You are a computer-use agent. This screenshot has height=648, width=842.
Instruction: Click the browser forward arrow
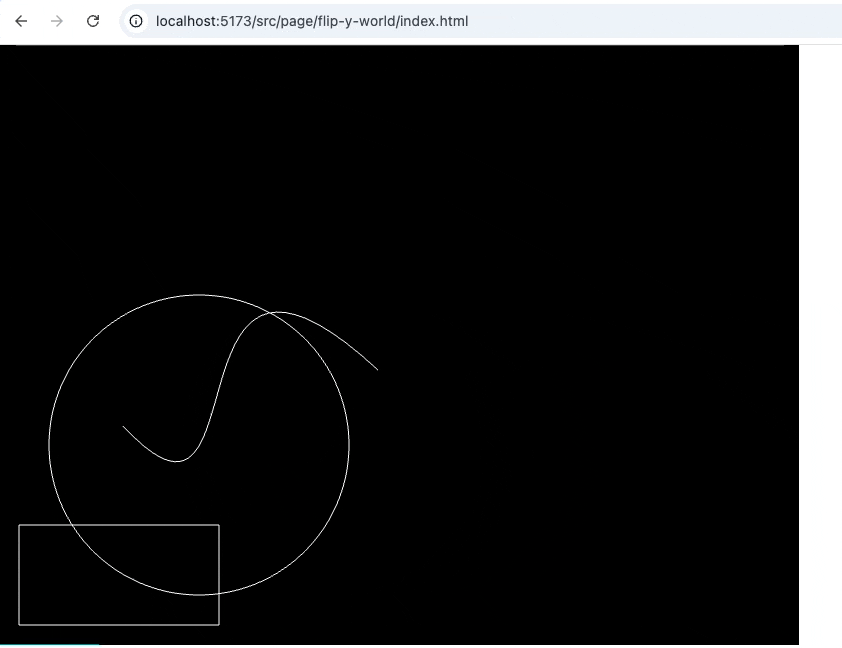(57, 21)
